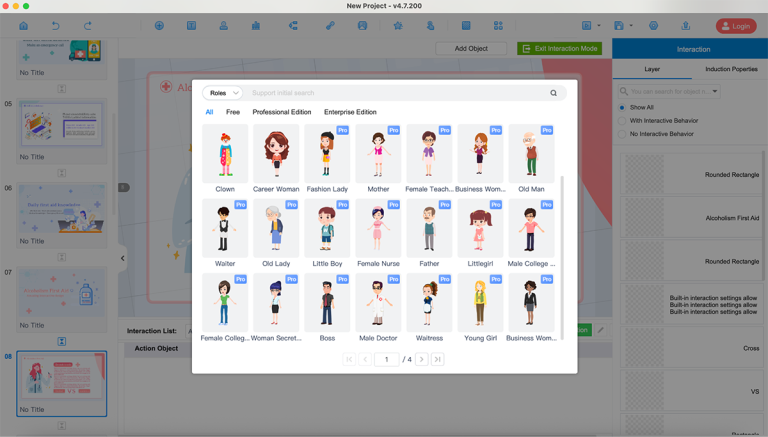Redo the last action
Viewport: 768px width, 437px height.
pos(88,26)
